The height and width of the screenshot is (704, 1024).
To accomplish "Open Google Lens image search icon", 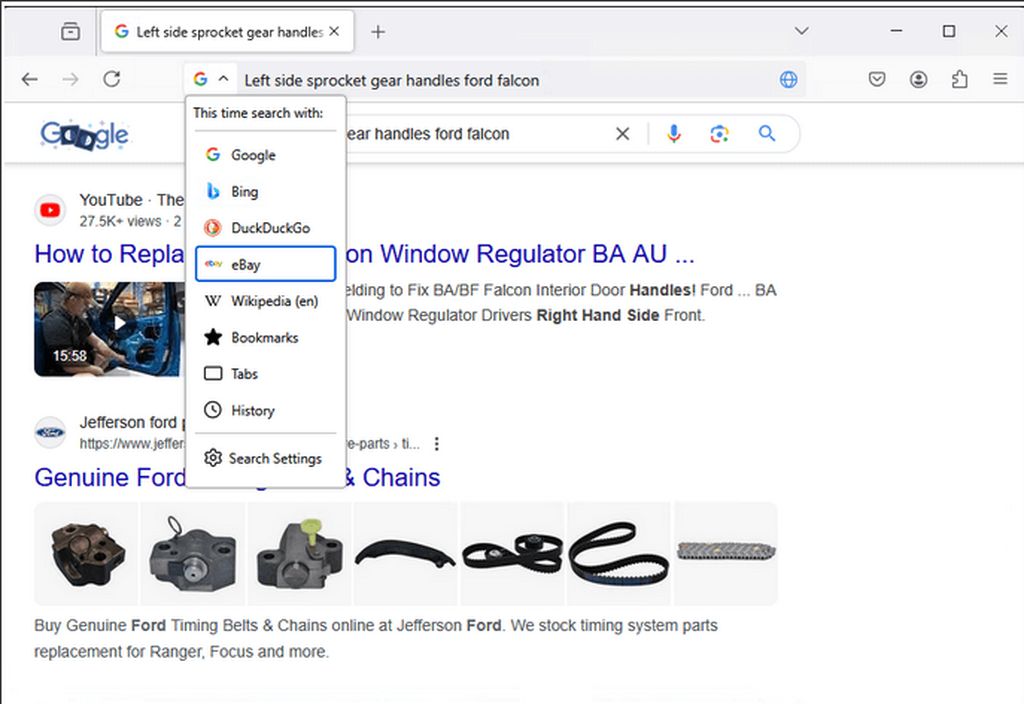I will [719, 134].
